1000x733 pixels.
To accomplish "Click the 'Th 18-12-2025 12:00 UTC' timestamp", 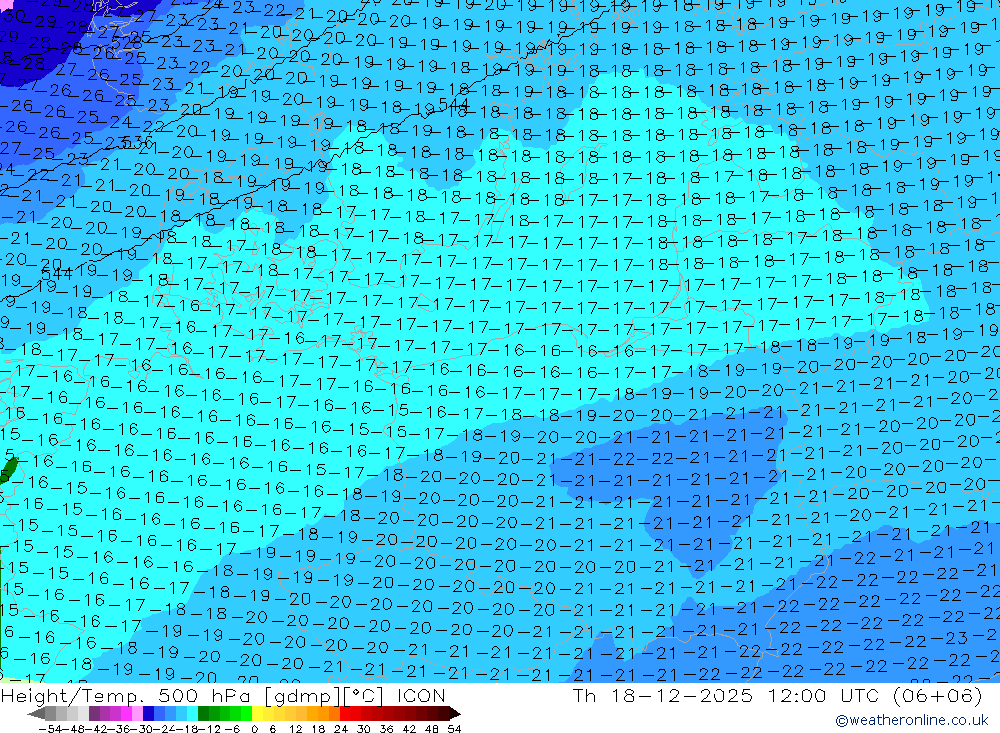I will click(727, 695).
